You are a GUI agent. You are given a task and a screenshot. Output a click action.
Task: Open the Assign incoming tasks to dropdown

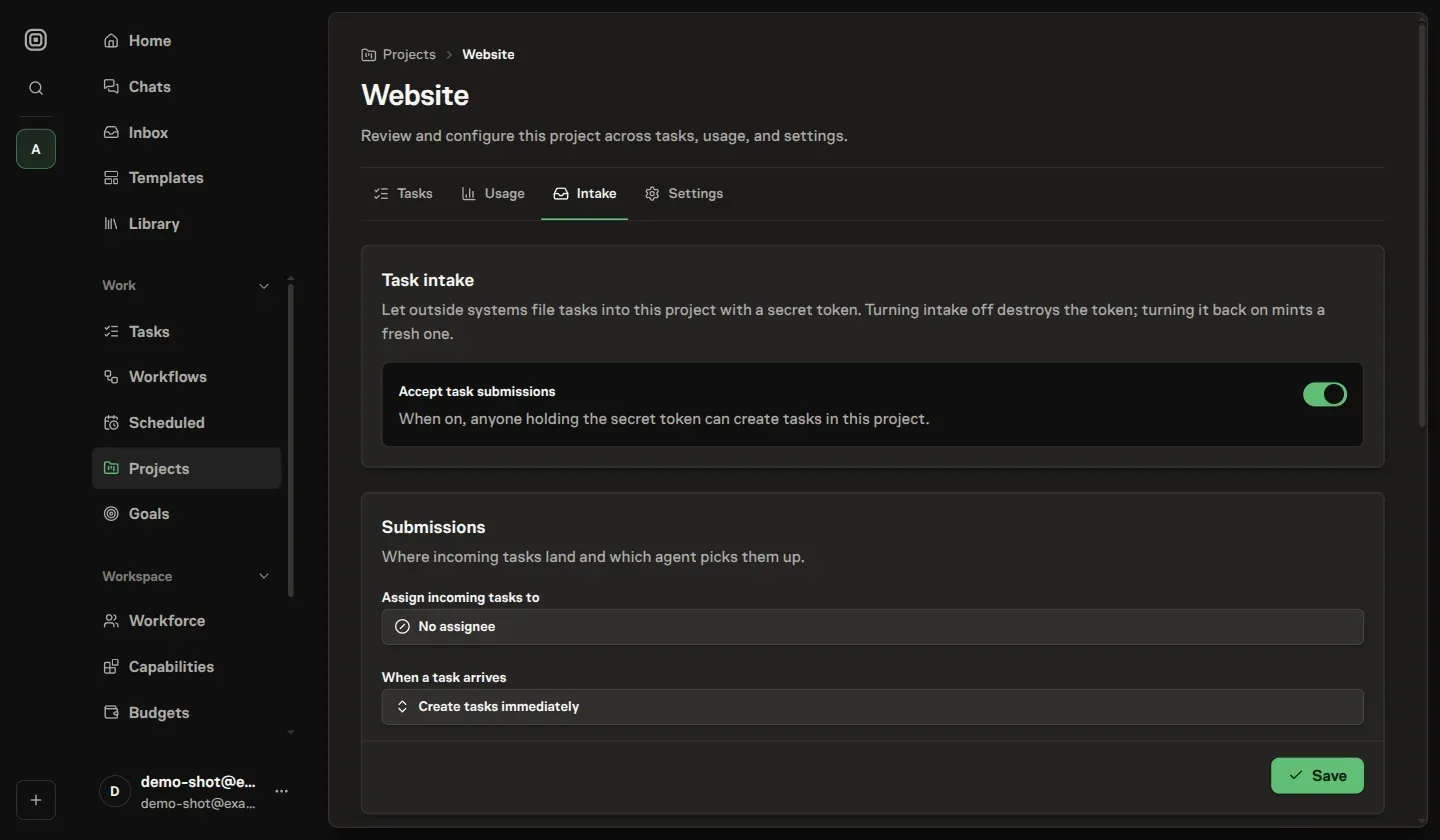(x=872, y=627)
